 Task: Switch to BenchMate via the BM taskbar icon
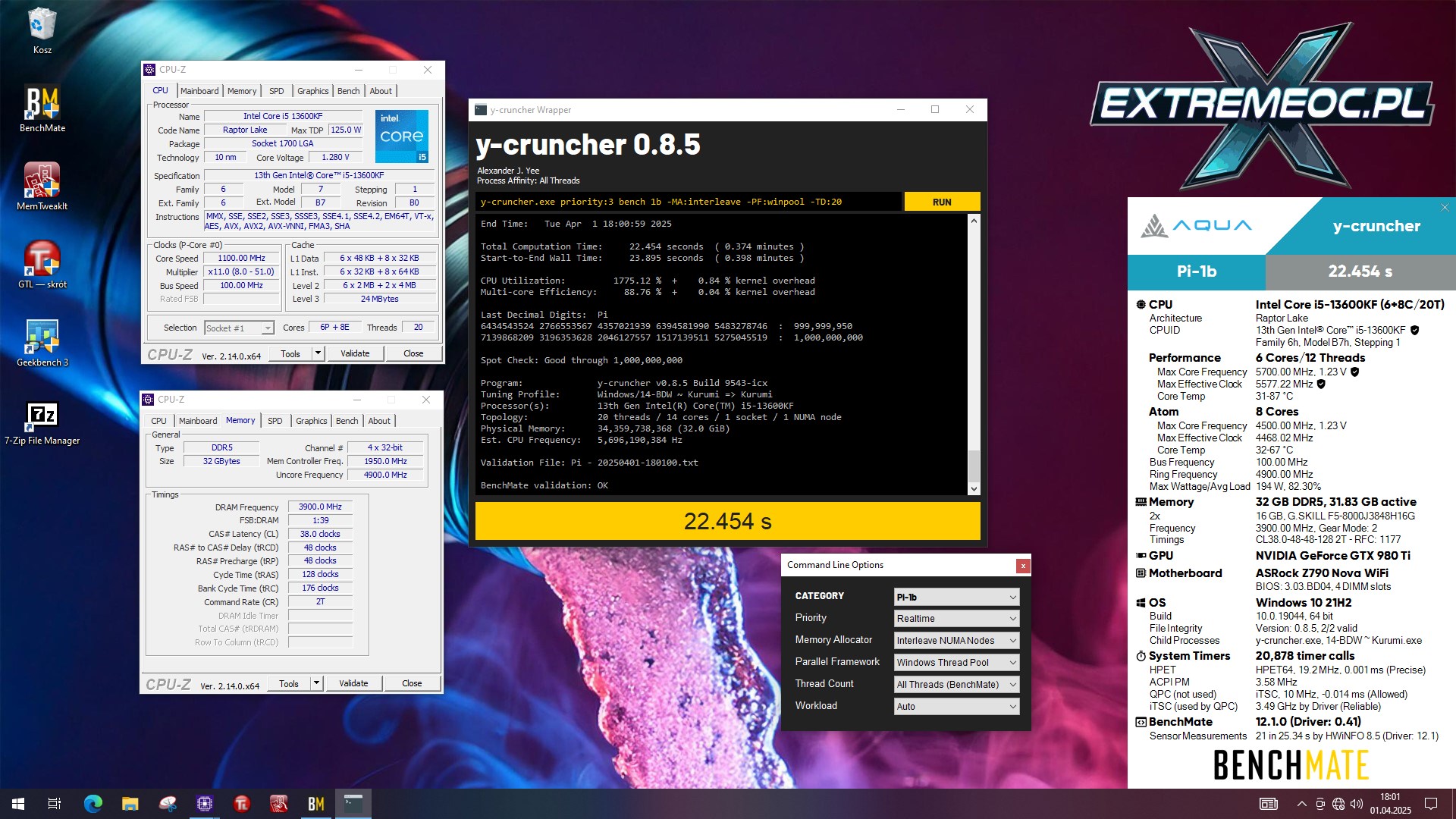pos(315,804)
